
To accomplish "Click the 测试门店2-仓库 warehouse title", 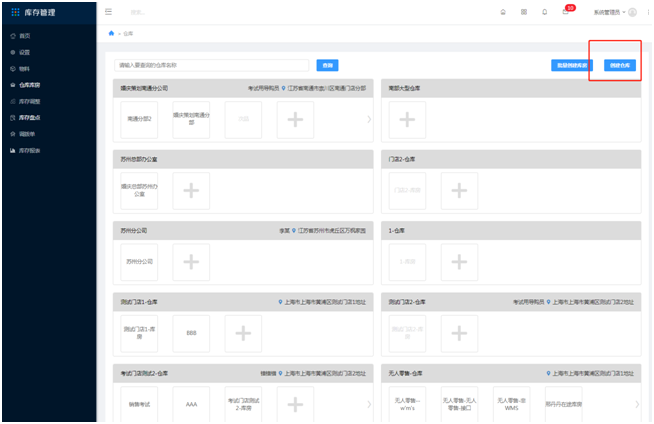I will (407, 302).
